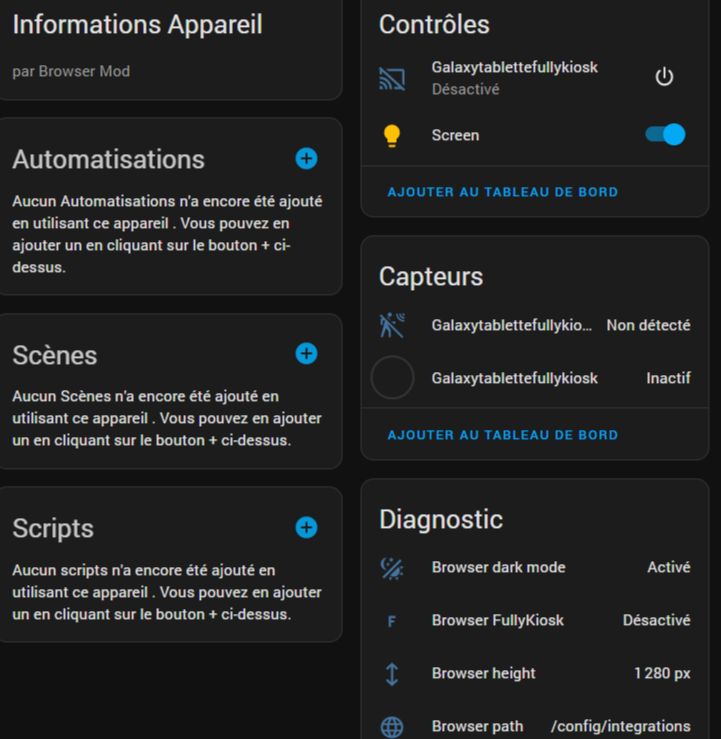Viewport: 721px width, 739px height.
Task: Open the Galaxytablettefullykiosk Inactif sensor row
Action: click(x=535, y=378)
